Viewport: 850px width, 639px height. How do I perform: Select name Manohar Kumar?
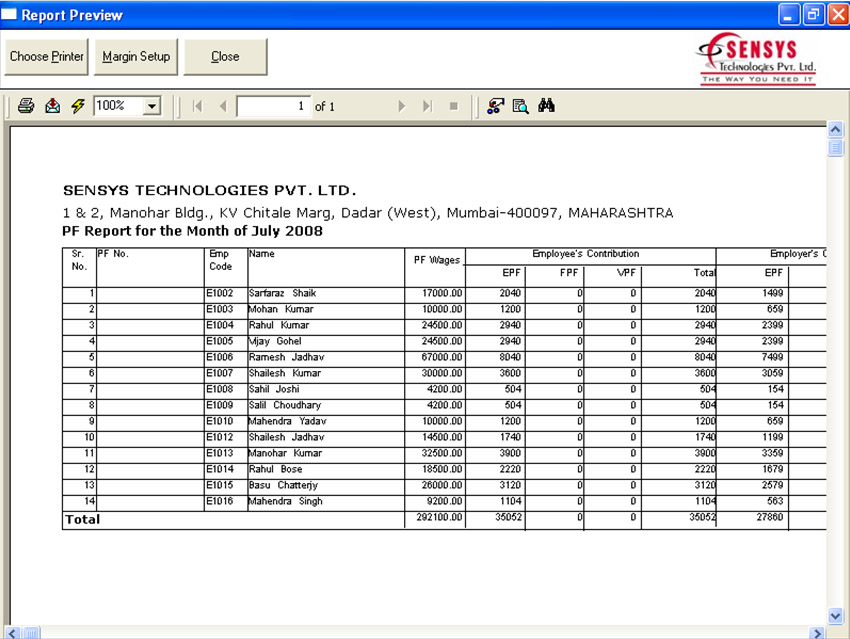tap(285, 453)
